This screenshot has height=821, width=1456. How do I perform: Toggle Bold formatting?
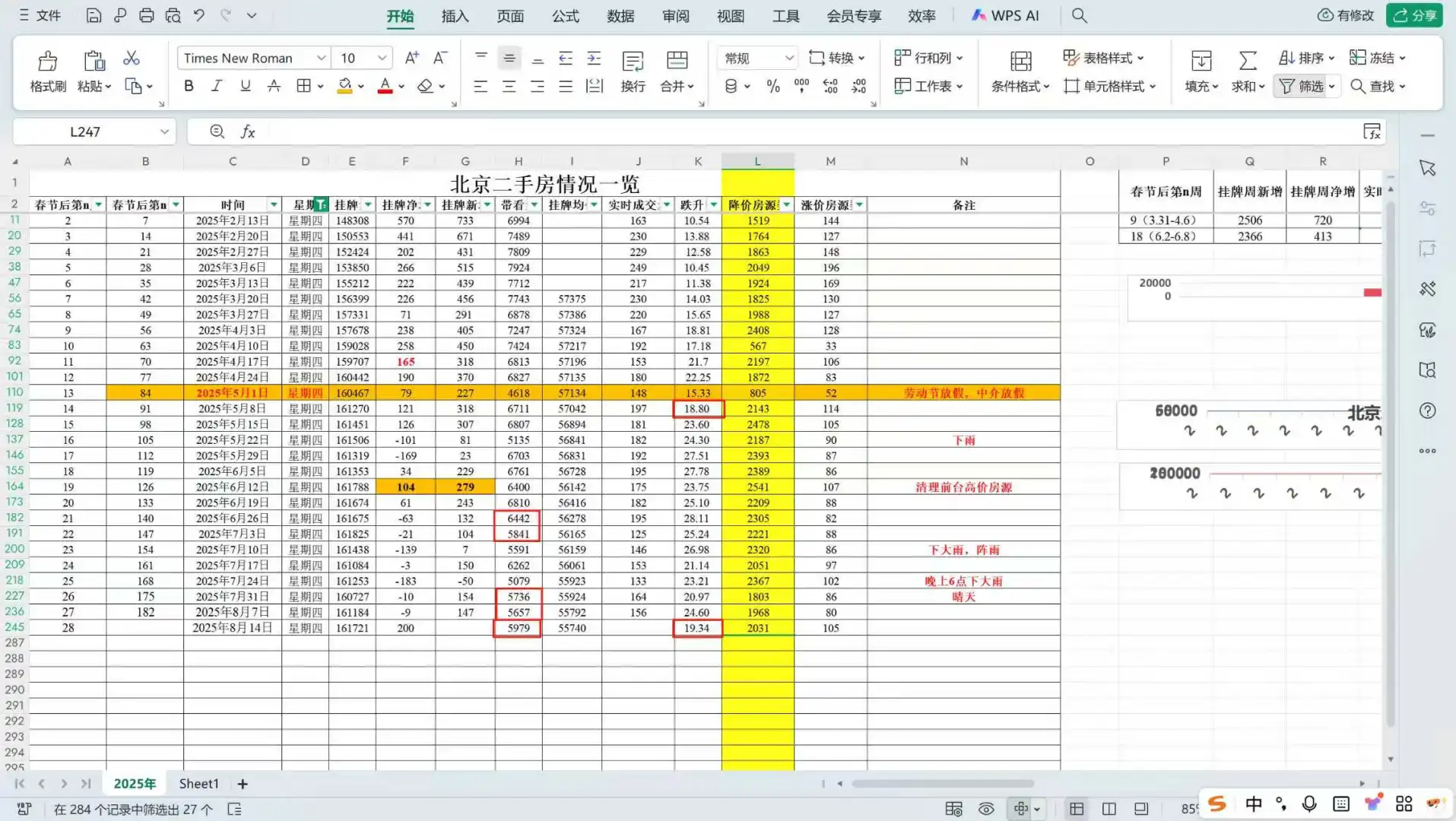[189, 86]
